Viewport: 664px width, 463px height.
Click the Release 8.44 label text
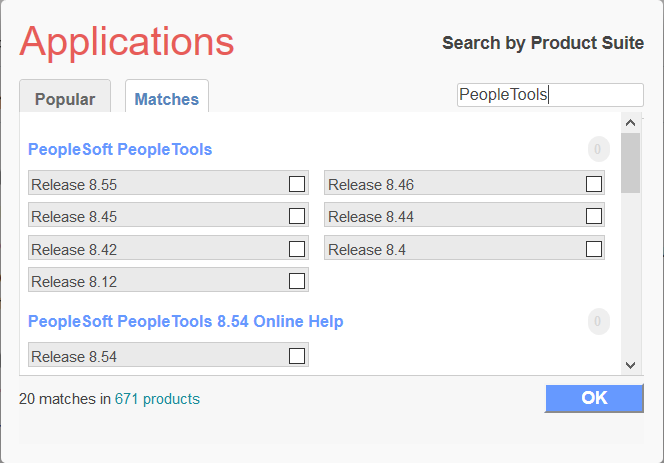(x=371, y=217)
